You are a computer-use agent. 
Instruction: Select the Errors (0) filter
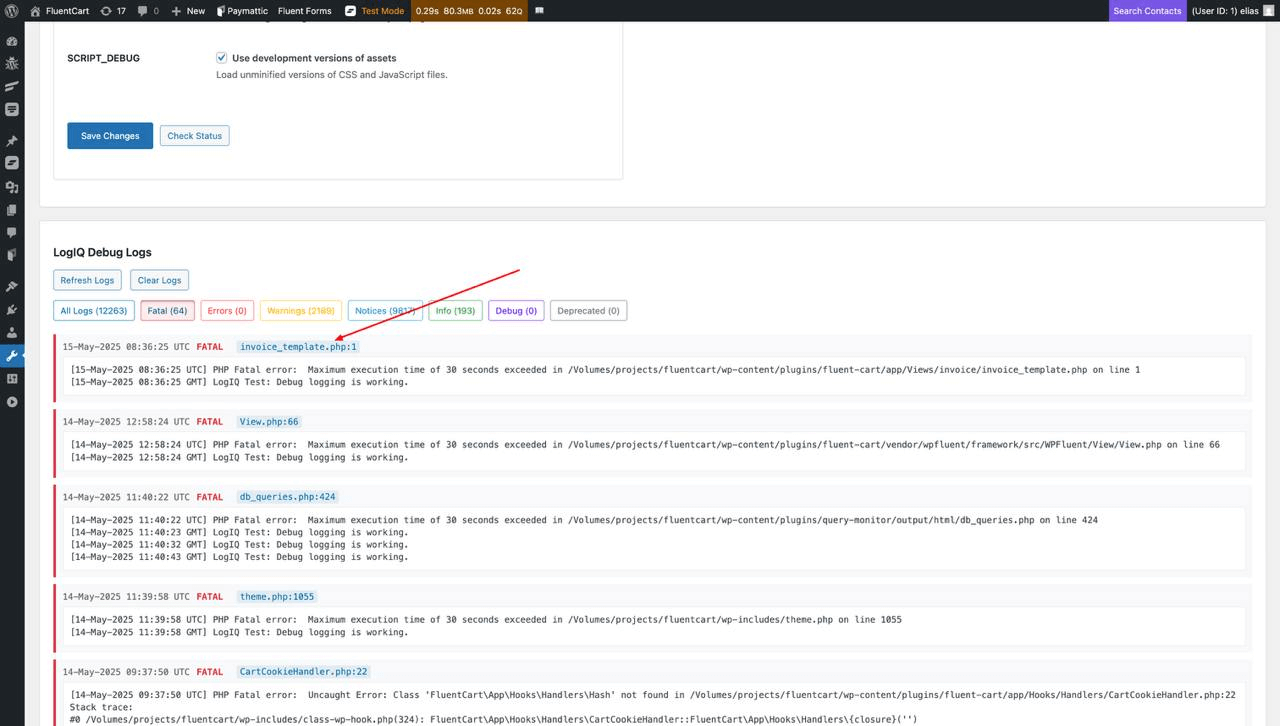point(227,311)
